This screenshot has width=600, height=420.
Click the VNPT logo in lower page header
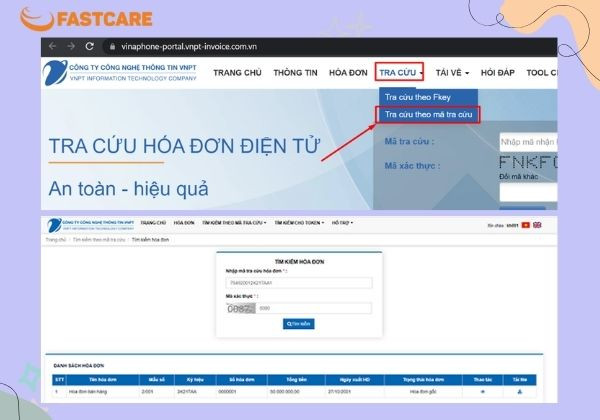[x=90, y=225]
